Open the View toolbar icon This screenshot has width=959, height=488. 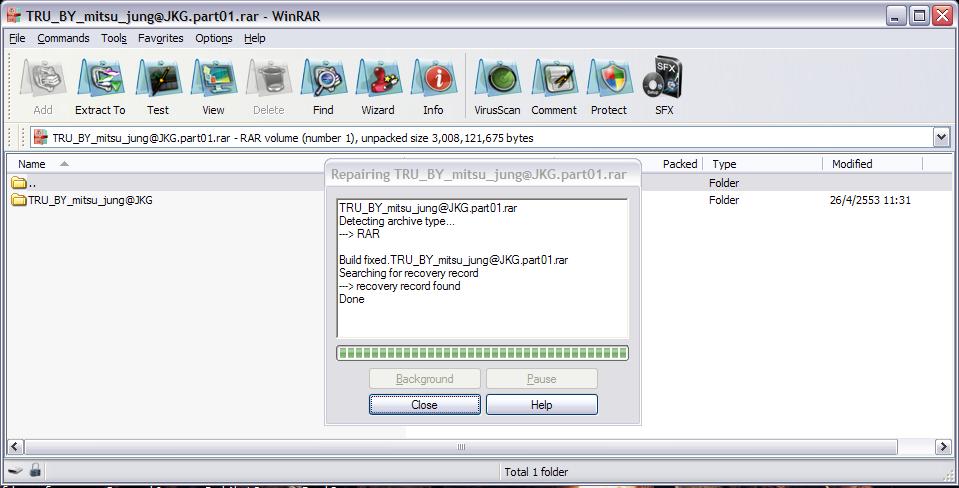(213, 79)
